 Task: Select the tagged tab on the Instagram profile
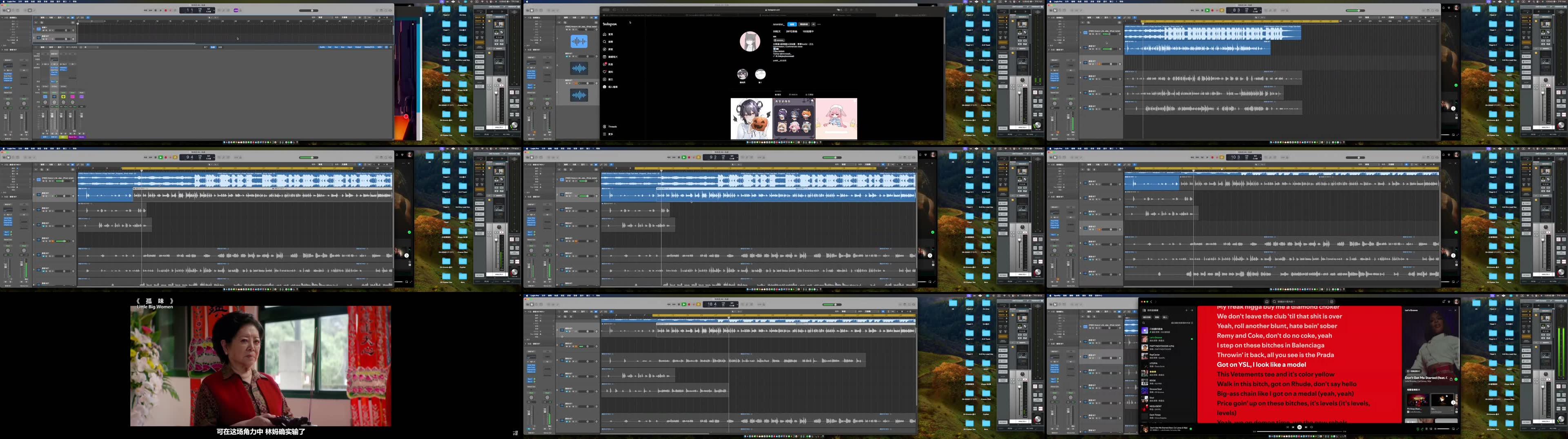809,95
